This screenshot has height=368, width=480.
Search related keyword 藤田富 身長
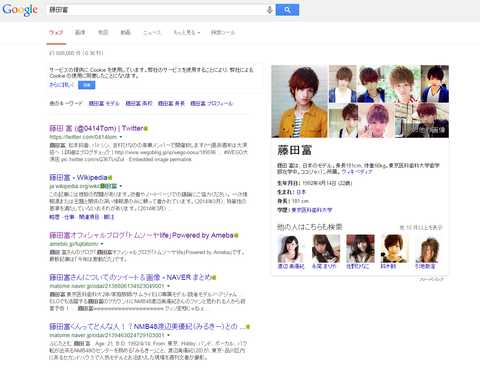tap(171, 104)
